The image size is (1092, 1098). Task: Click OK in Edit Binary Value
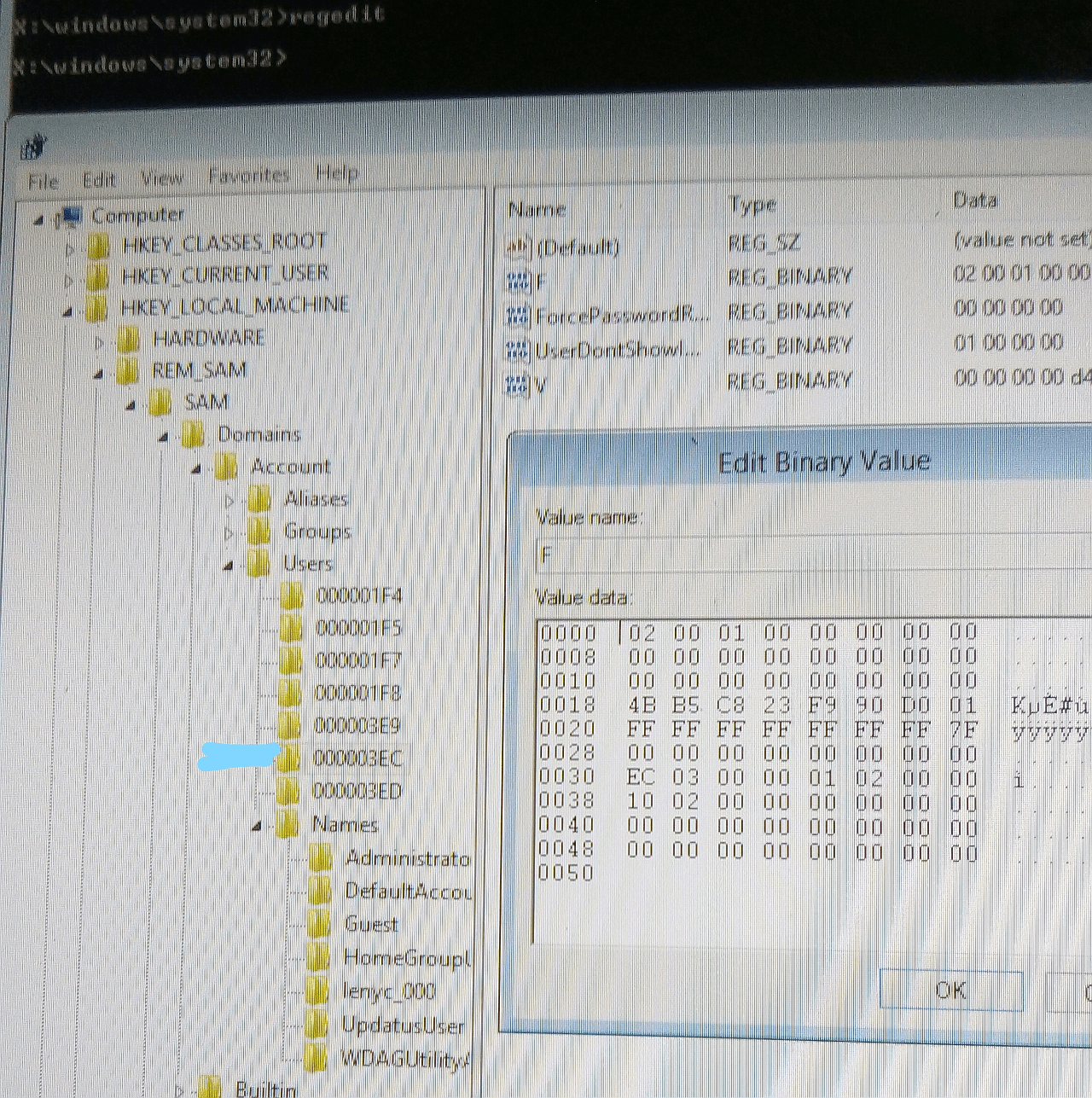pos(951,991)
